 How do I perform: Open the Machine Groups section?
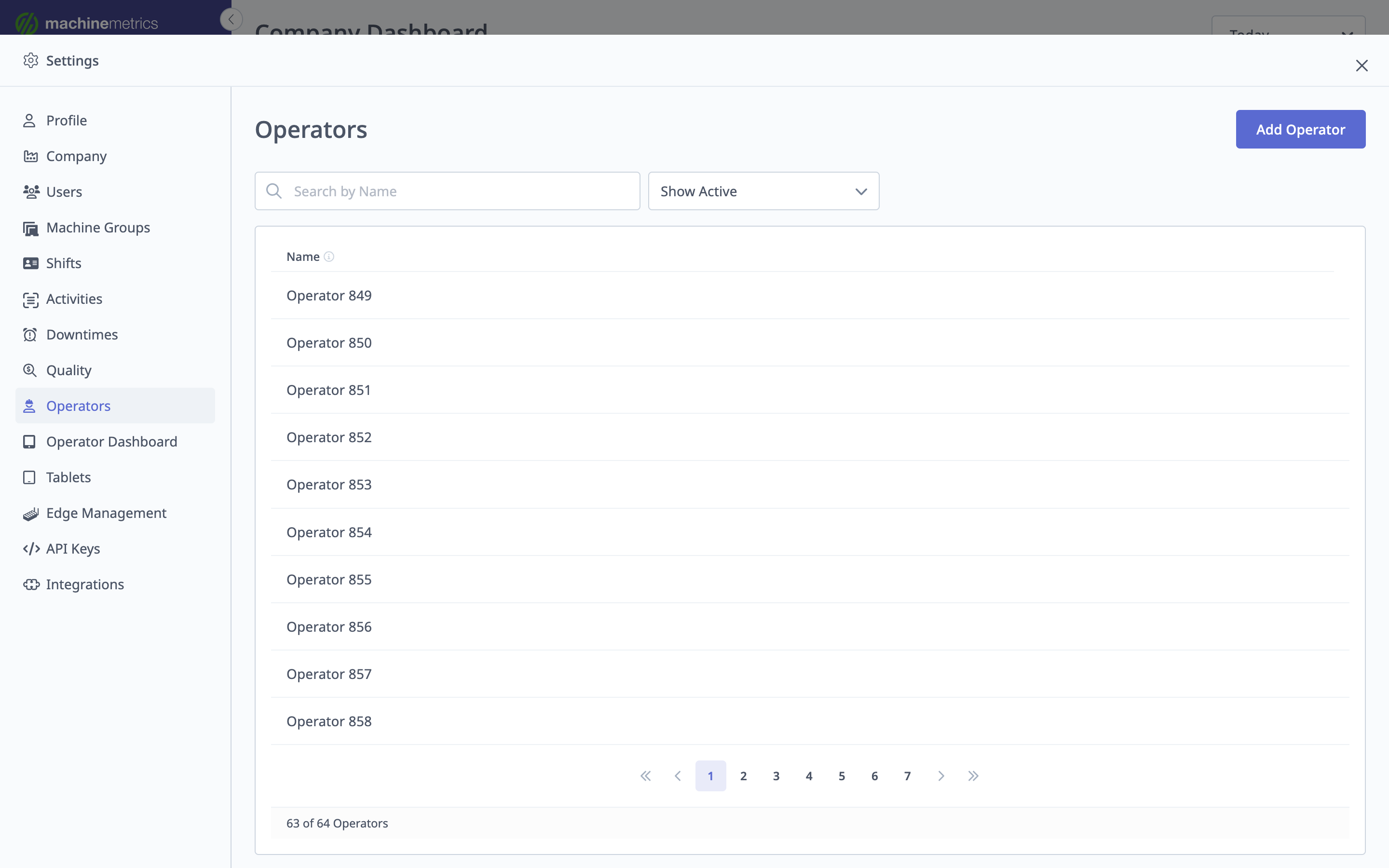(115, 228)
